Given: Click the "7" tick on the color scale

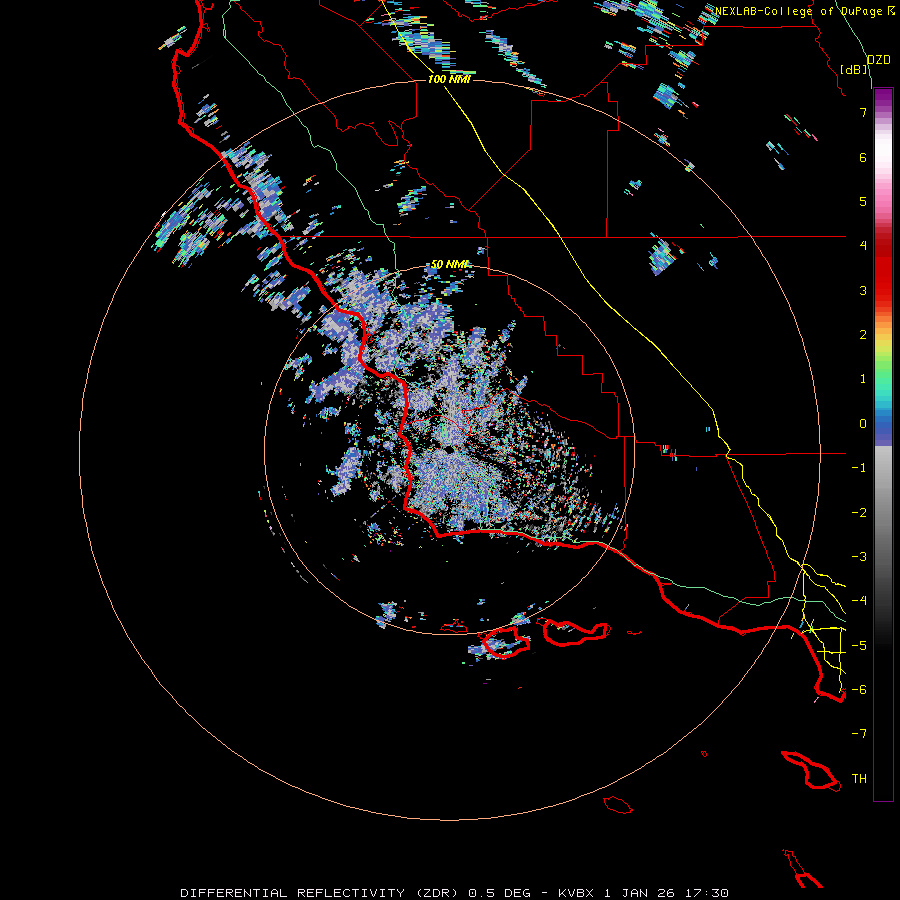Looking at the screenshot, I should click(x=863, y=112).
